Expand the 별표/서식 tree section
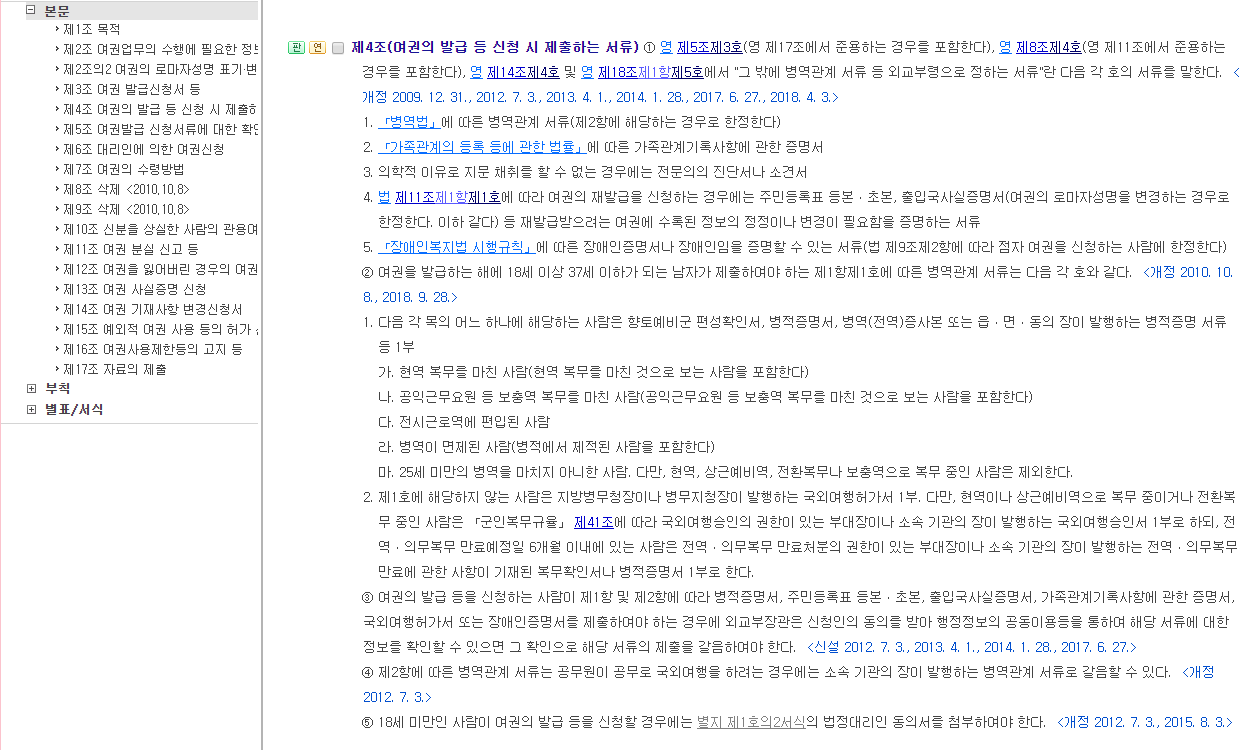This screenshot has width=1250, height=750. coord(31,409)
